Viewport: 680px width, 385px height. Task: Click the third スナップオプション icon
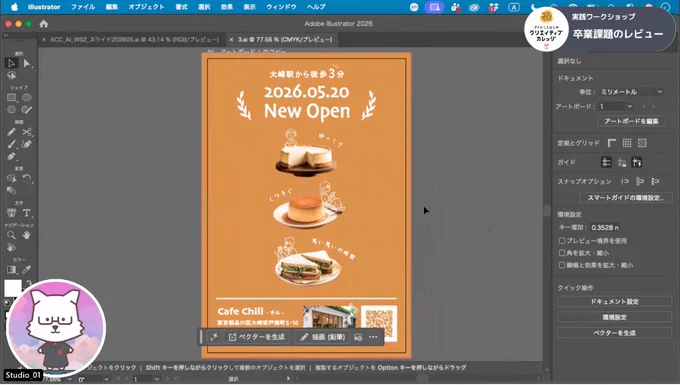click(x=655, y=181)
